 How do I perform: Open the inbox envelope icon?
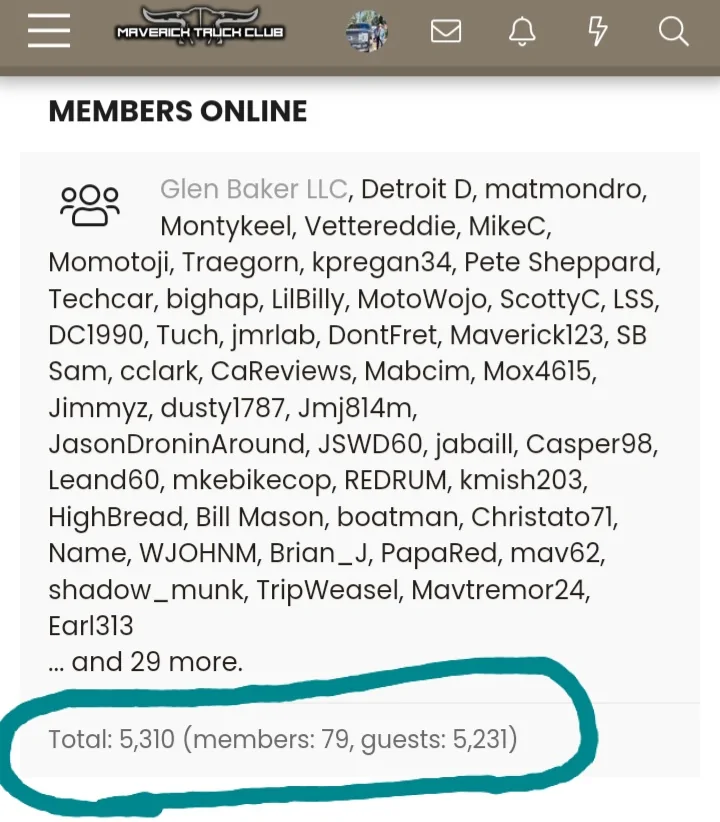pyautogui.click(x=446, y=32)
